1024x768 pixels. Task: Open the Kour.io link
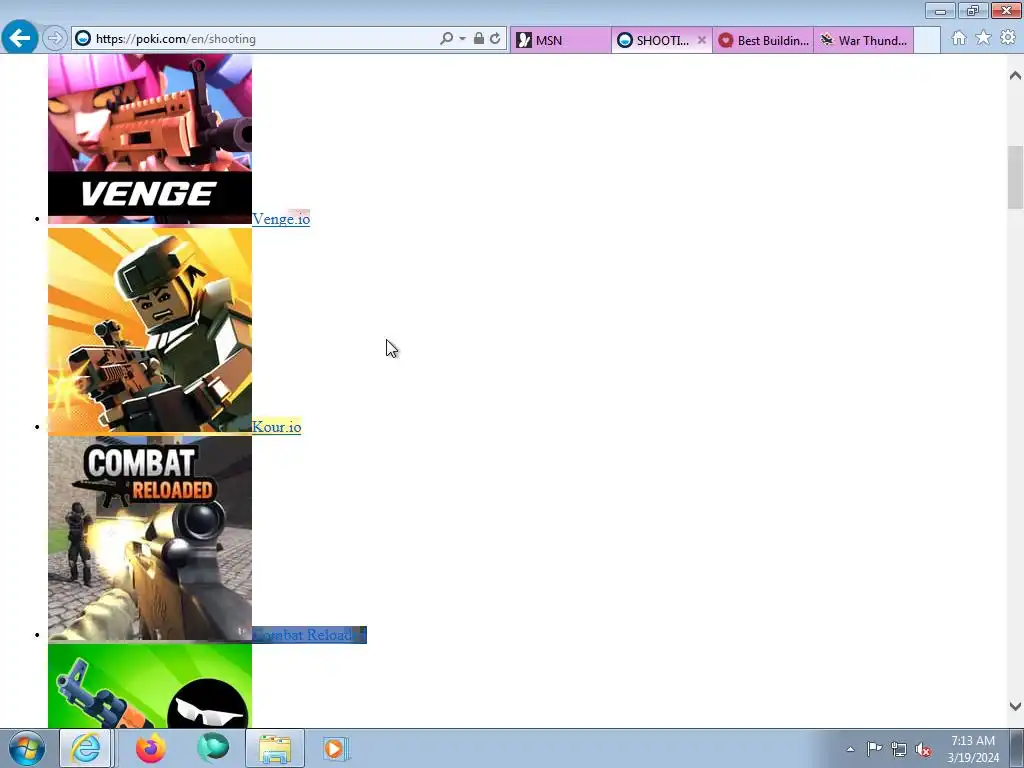point(276,427)
